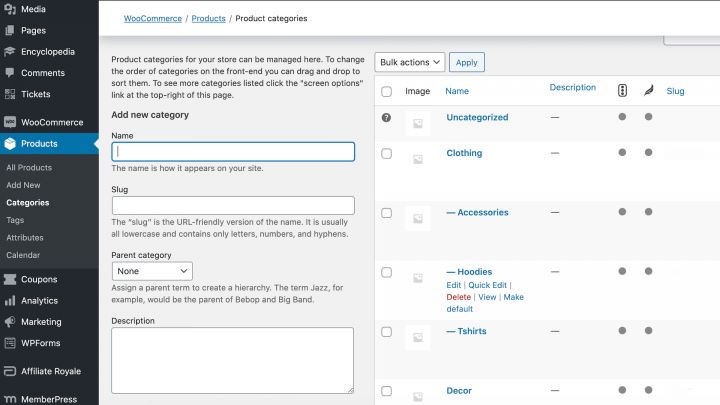The height and width of the screenshot is (405, 720).
Task: Click the Tickets icon in sidebar
Action: coord(10,94)
